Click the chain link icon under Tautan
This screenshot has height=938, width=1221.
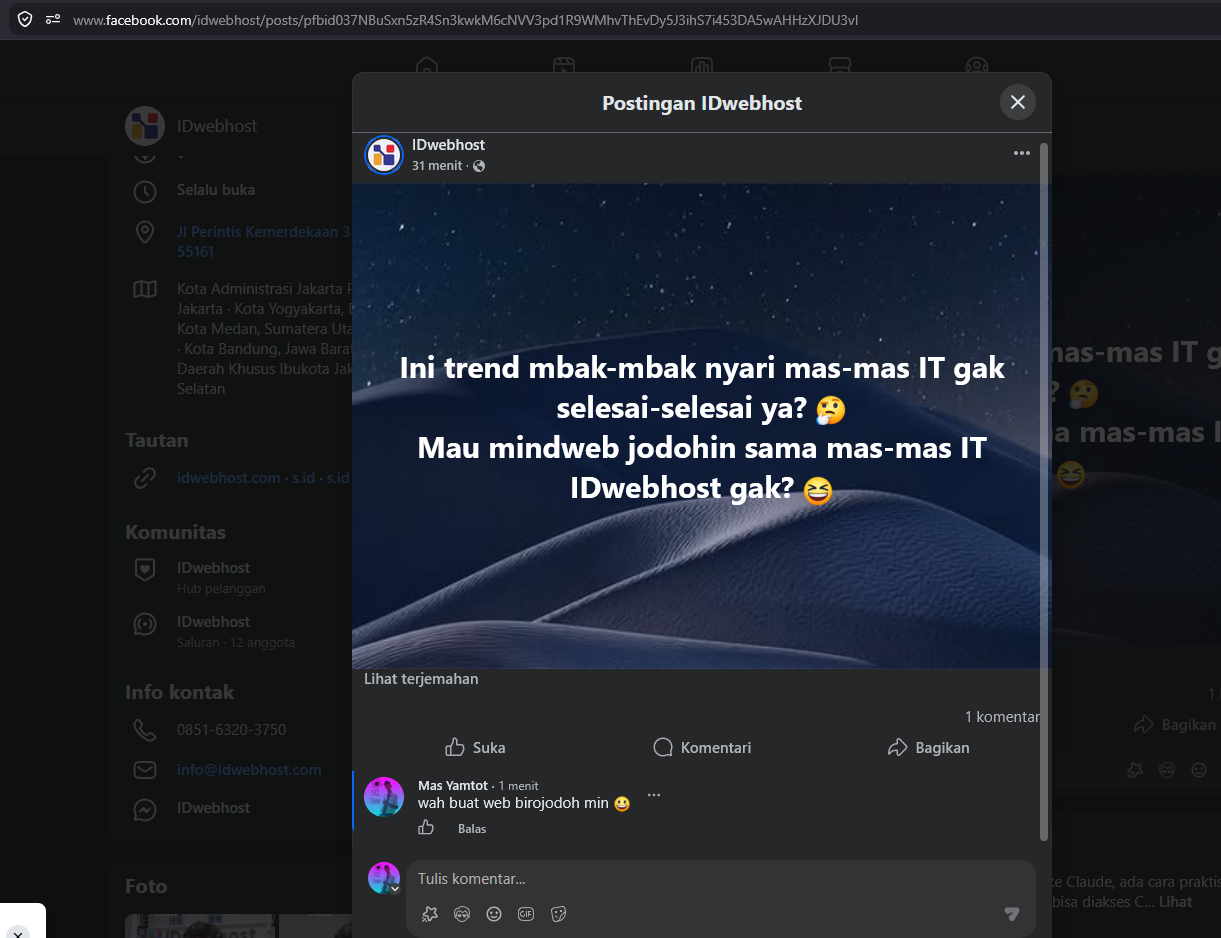coord(145,478)
